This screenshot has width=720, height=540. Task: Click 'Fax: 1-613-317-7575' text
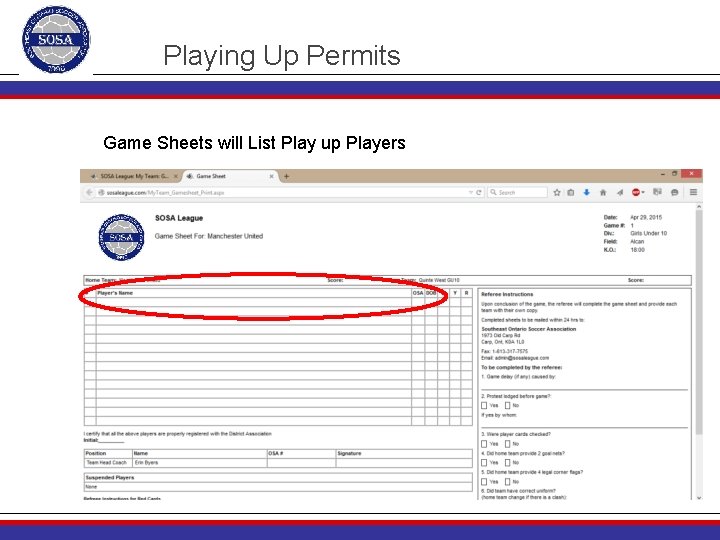[x=504, y=351]
